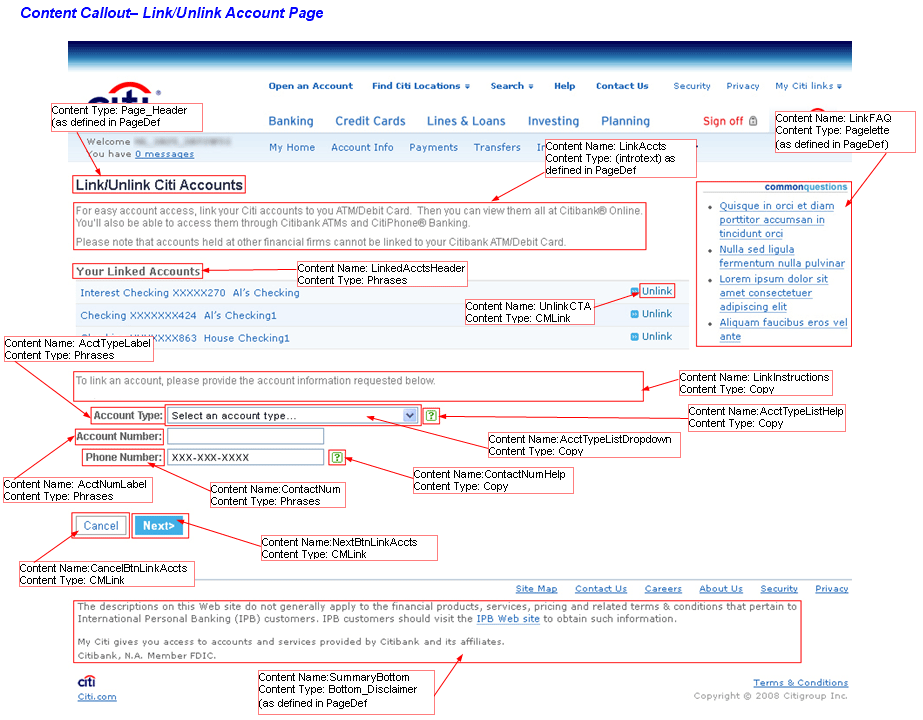Click the Unlink icon for House Checking1
Image resolution: width=923 pixels, height=720 pixels.
pos(635,337)
